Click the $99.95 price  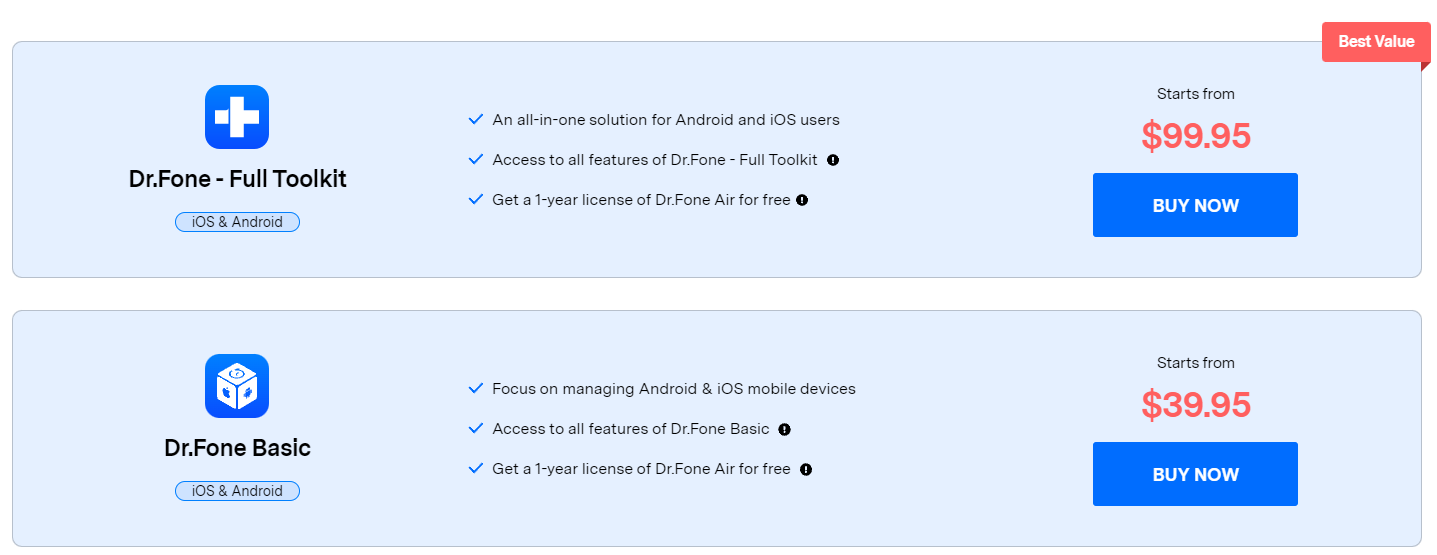point(1196,136)
